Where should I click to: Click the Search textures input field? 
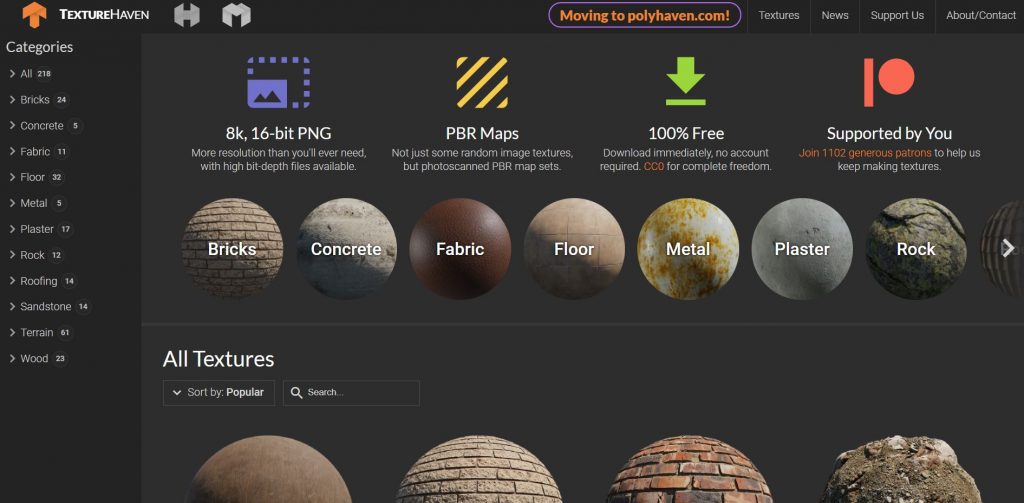tap(351, 393)
